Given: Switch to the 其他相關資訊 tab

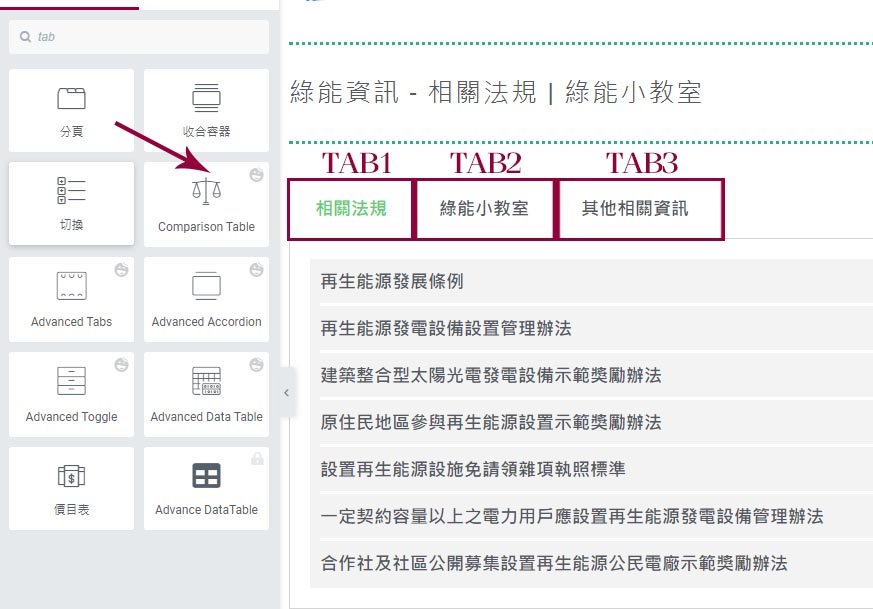Looking at the screenshot, I should 635,209.
